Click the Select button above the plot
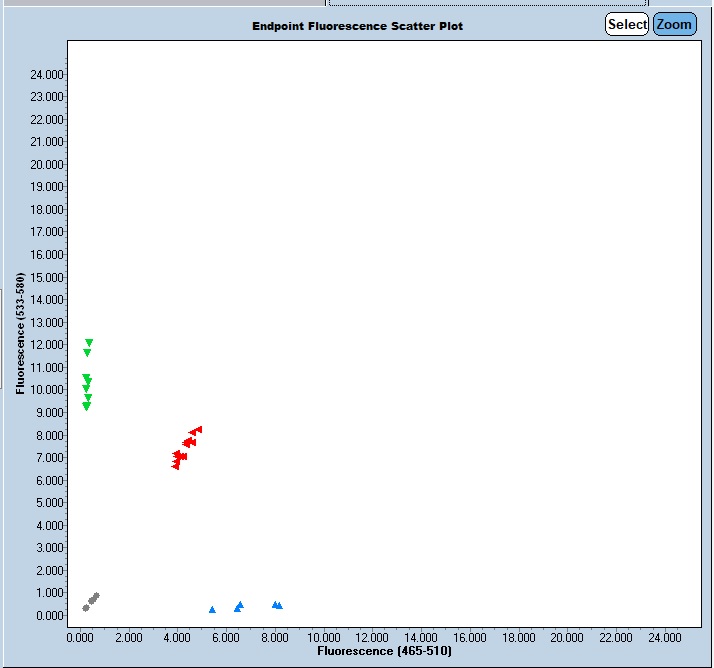The width and height of the screenshot is (714, 668). [627, 24]
